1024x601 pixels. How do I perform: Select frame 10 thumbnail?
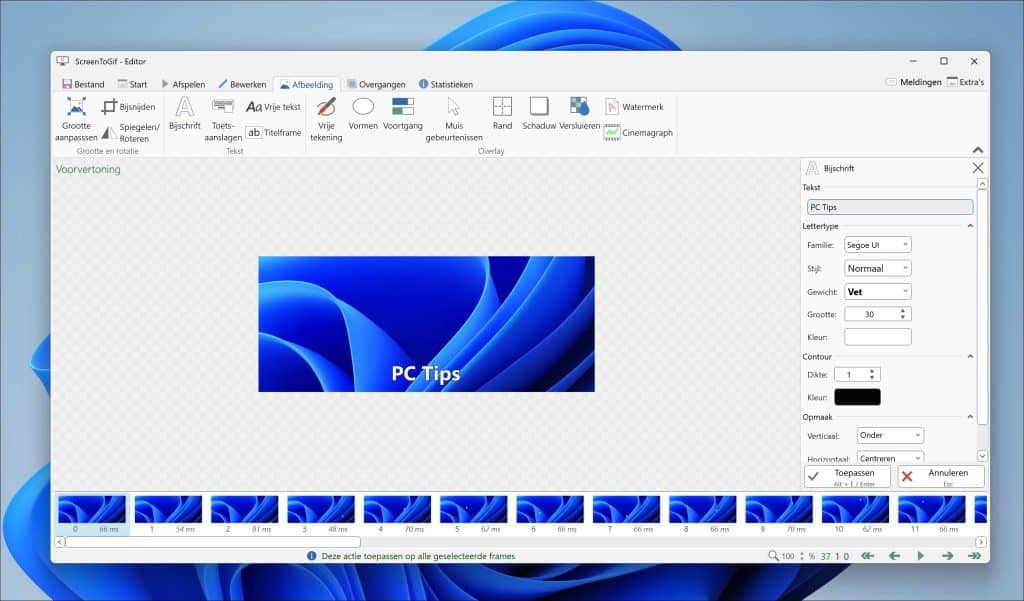(x=855, y=514)
